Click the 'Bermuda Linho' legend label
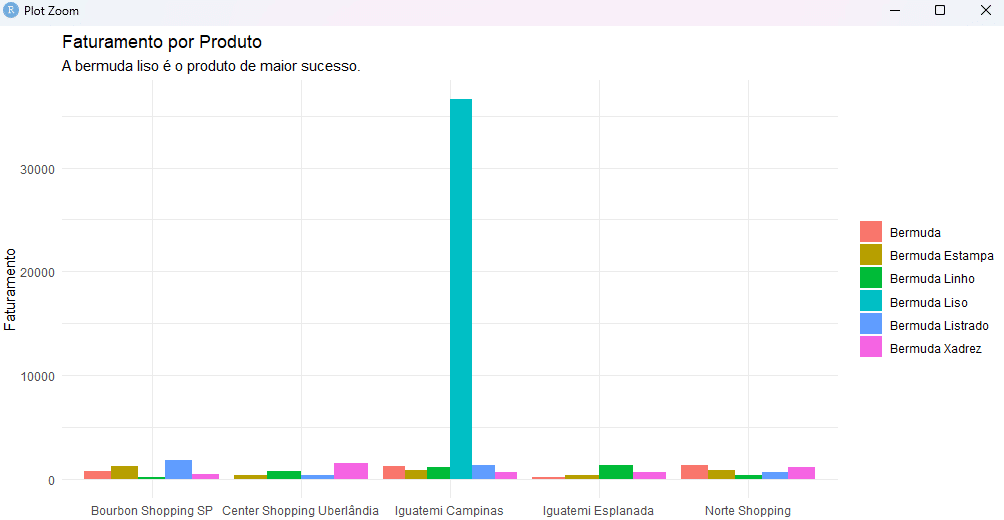Screen dimensions: 1004x520 click(932, 279)
